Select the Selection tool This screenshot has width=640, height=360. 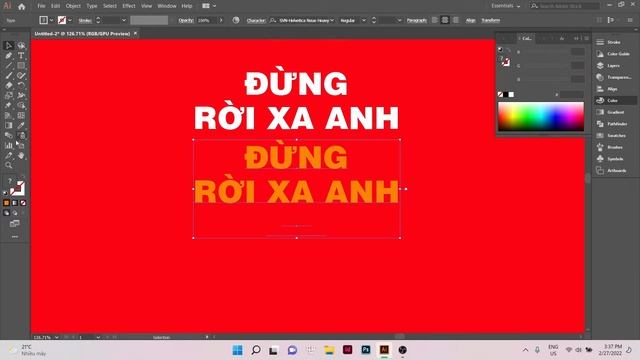9,45
